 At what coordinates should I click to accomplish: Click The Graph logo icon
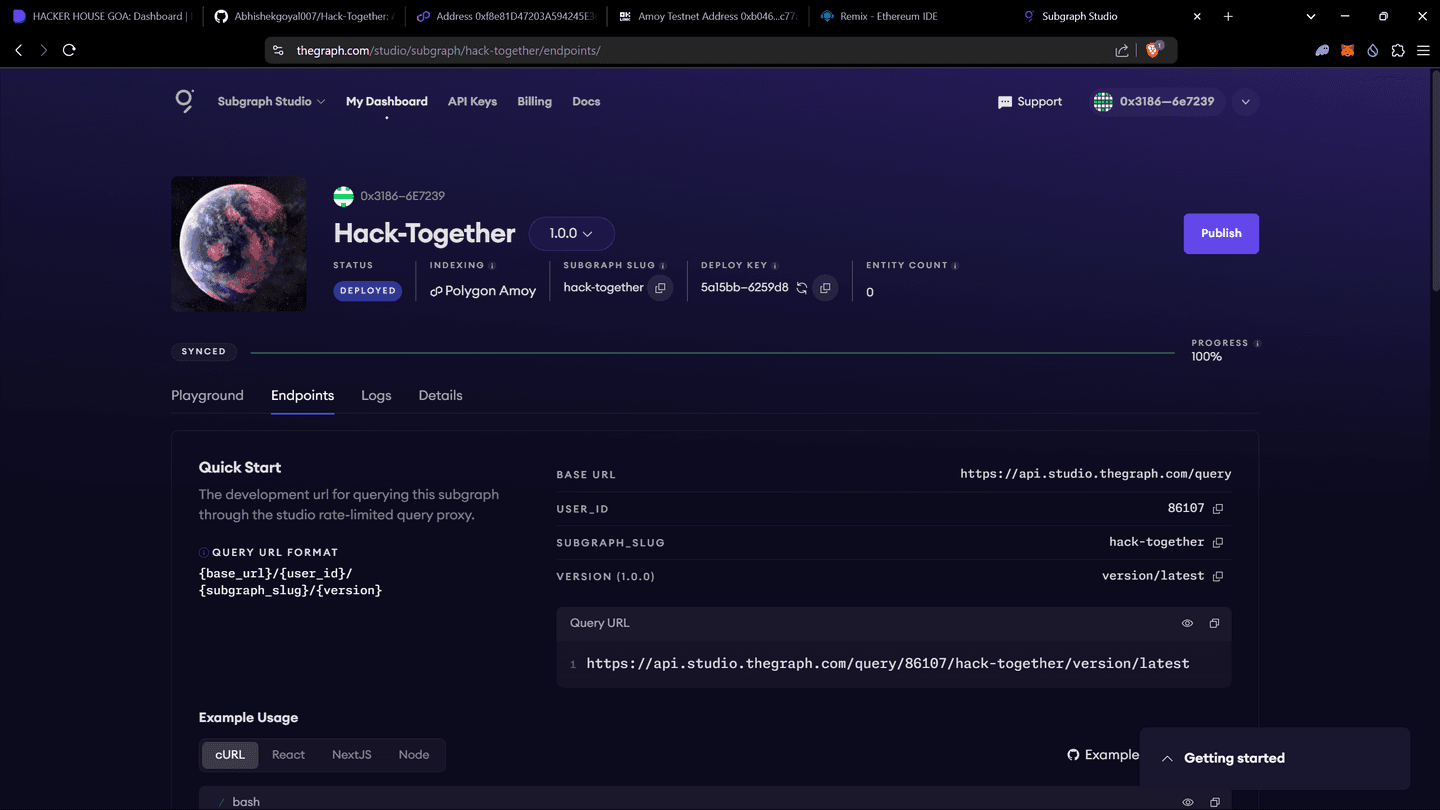[x=184, y=101]
